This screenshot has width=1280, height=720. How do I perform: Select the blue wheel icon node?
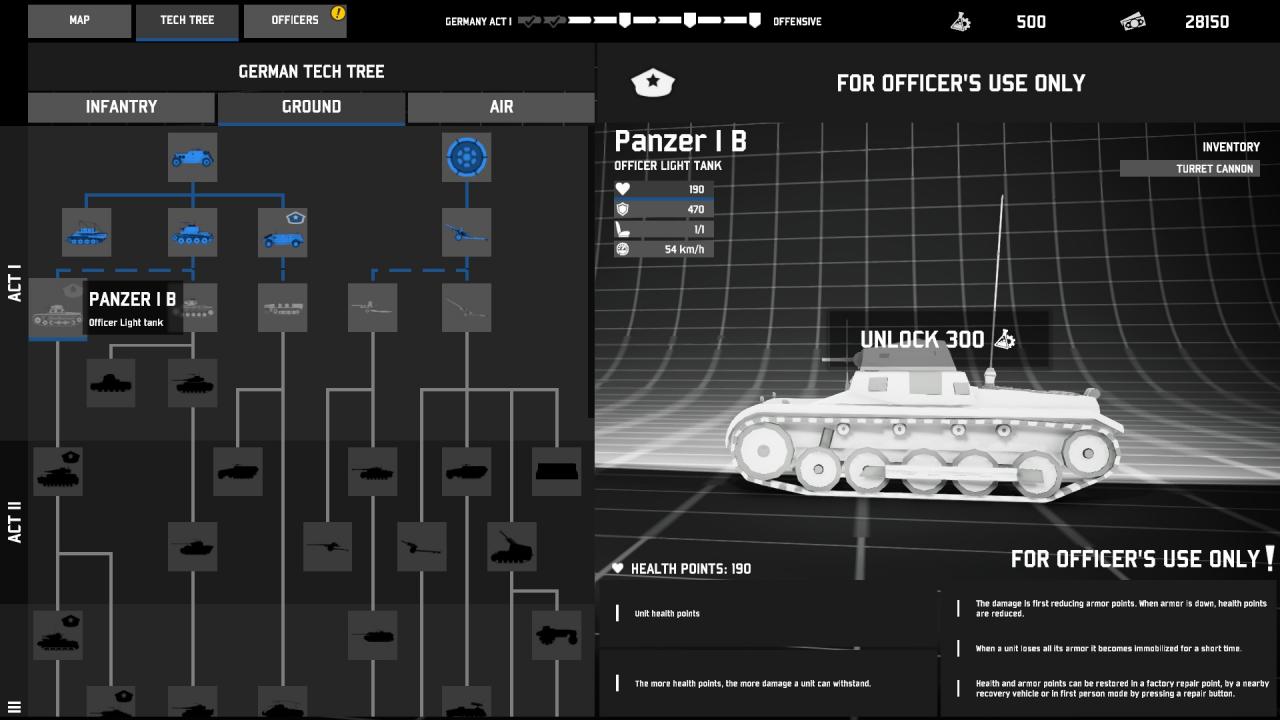tap(466, 158)
